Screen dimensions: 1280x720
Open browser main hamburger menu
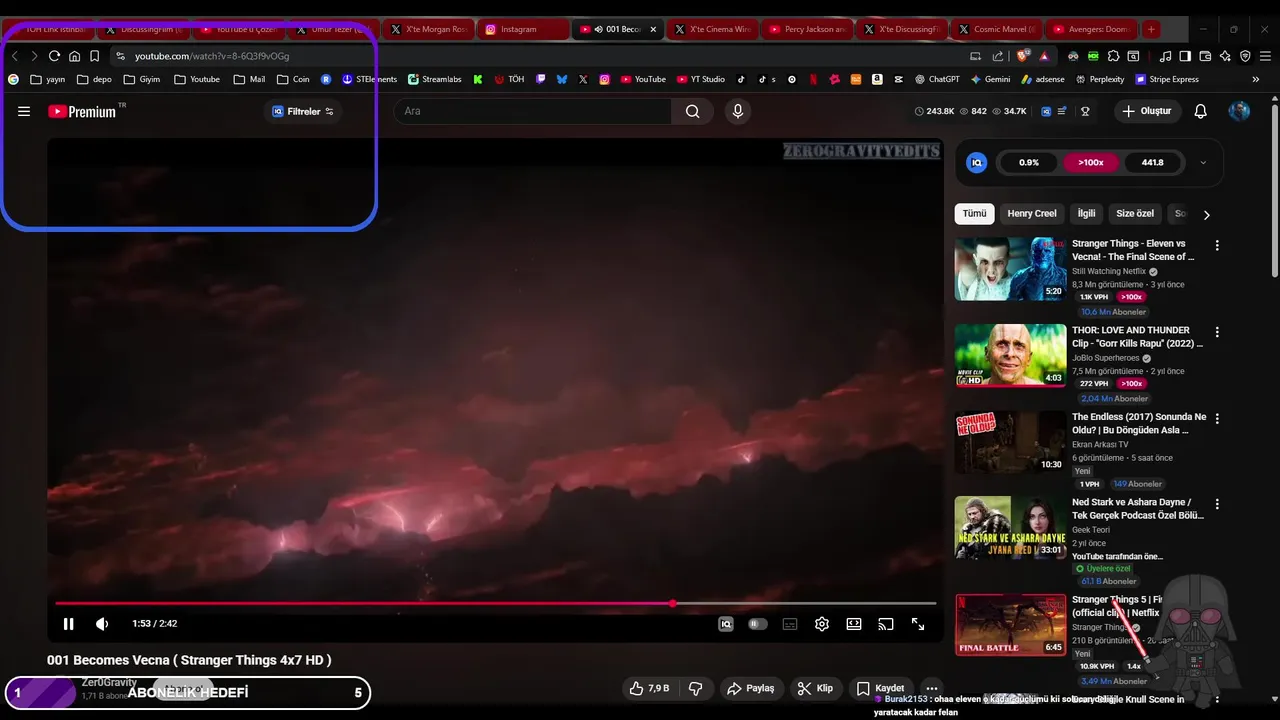pyautogui.click(x=1265, y=56)
